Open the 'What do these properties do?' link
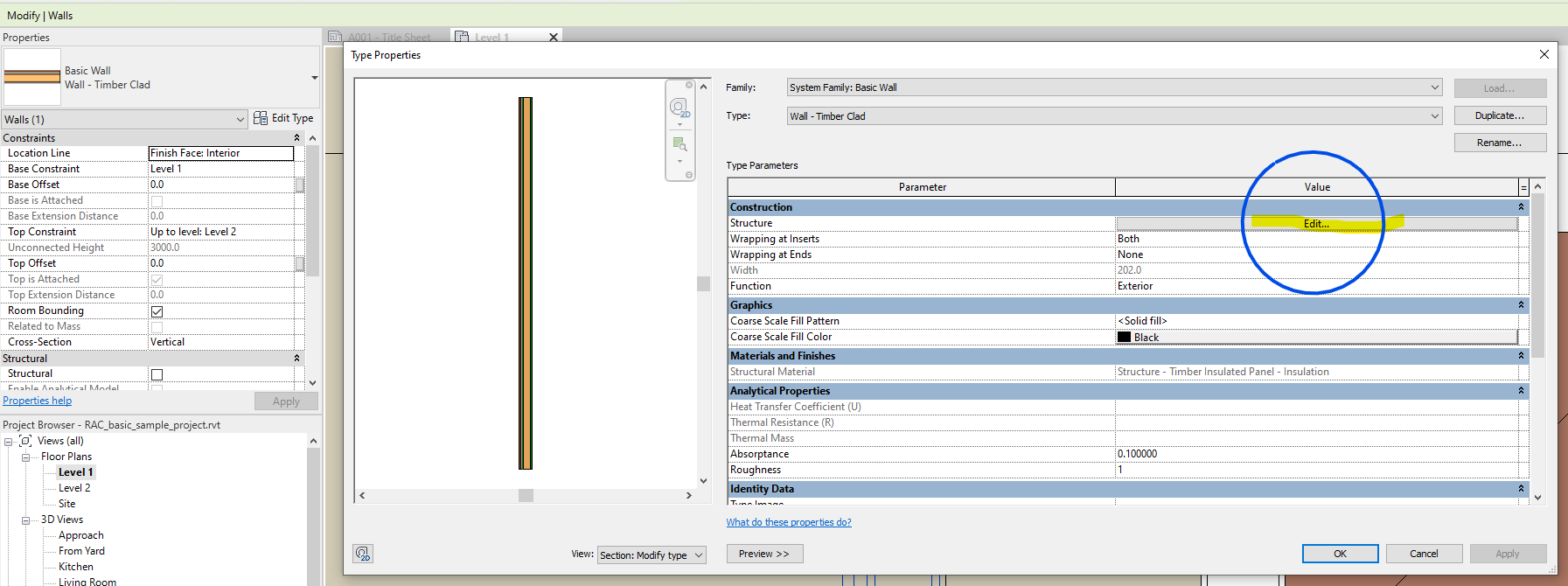Viewport: 1568px width, 586px height. tap(789, 522)
